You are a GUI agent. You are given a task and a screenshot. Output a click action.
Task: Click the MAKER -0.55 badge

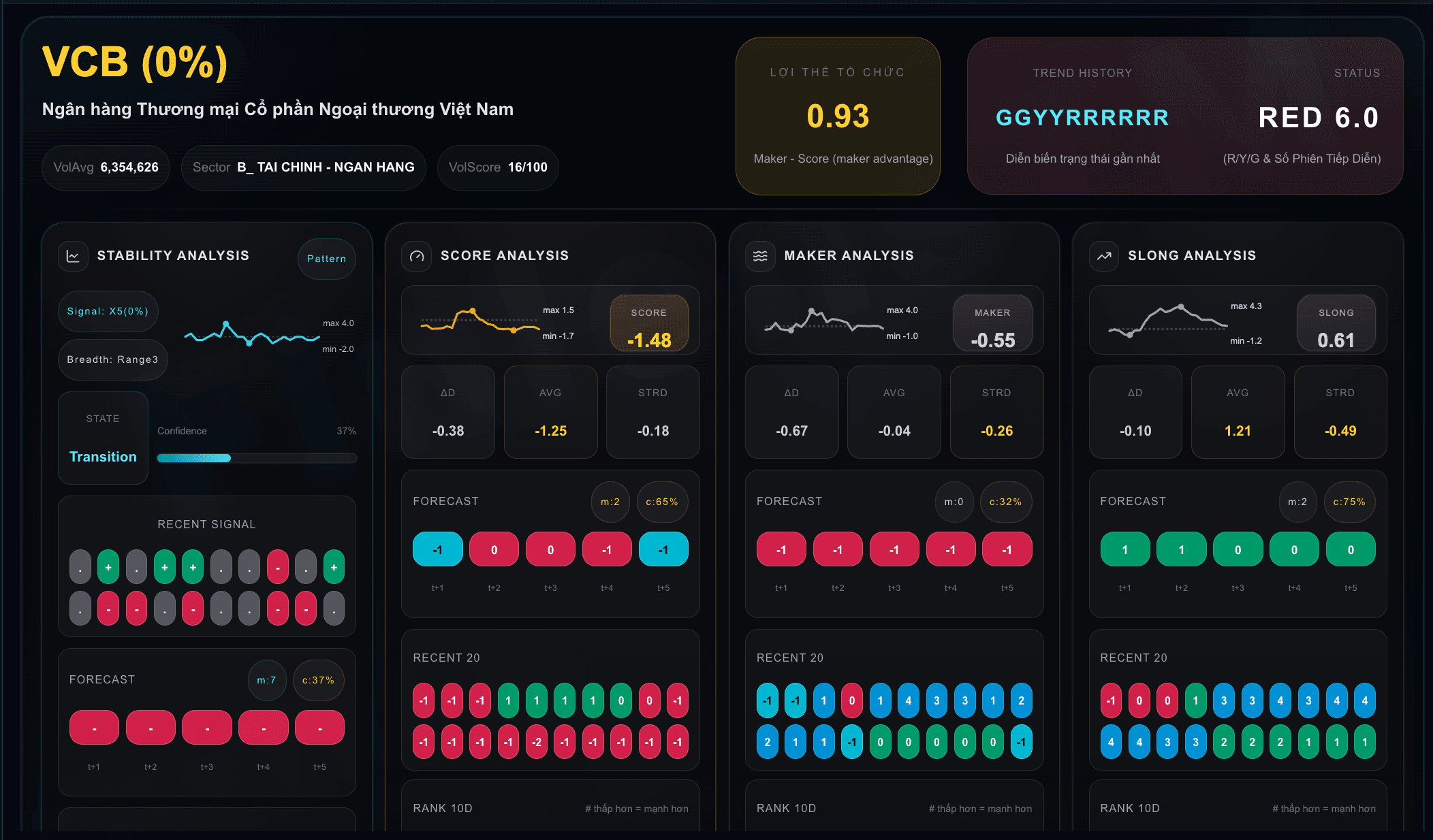(x=993, y=323)
